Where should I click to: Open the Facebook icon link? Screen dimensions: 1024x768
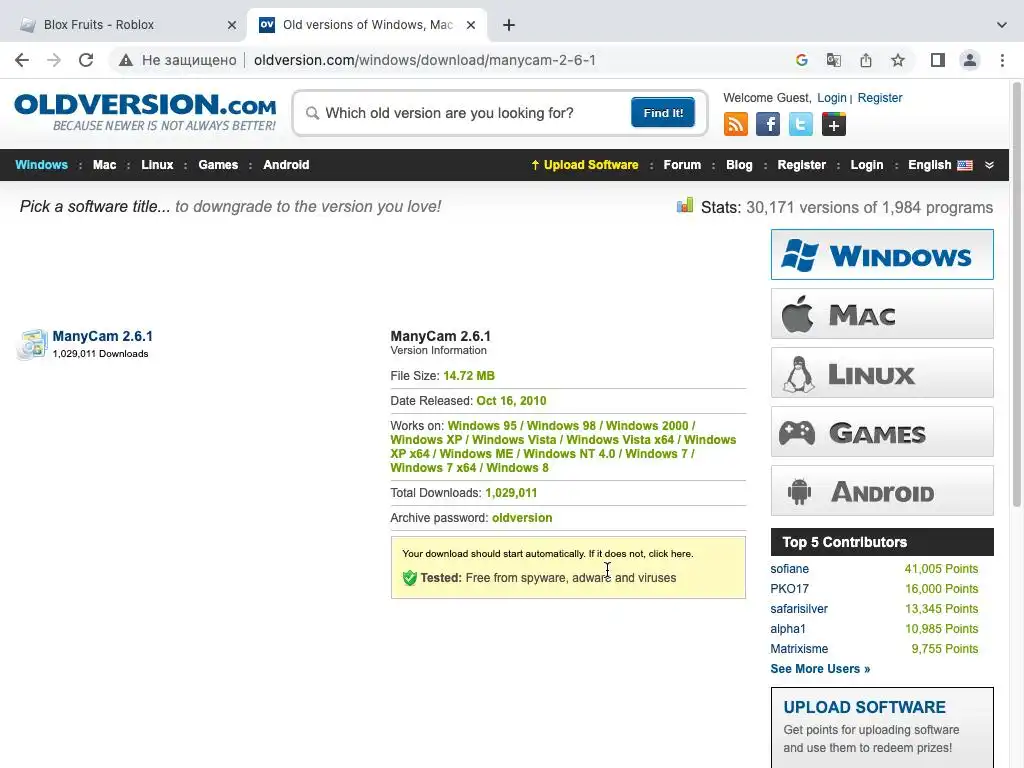pos(768,124)
